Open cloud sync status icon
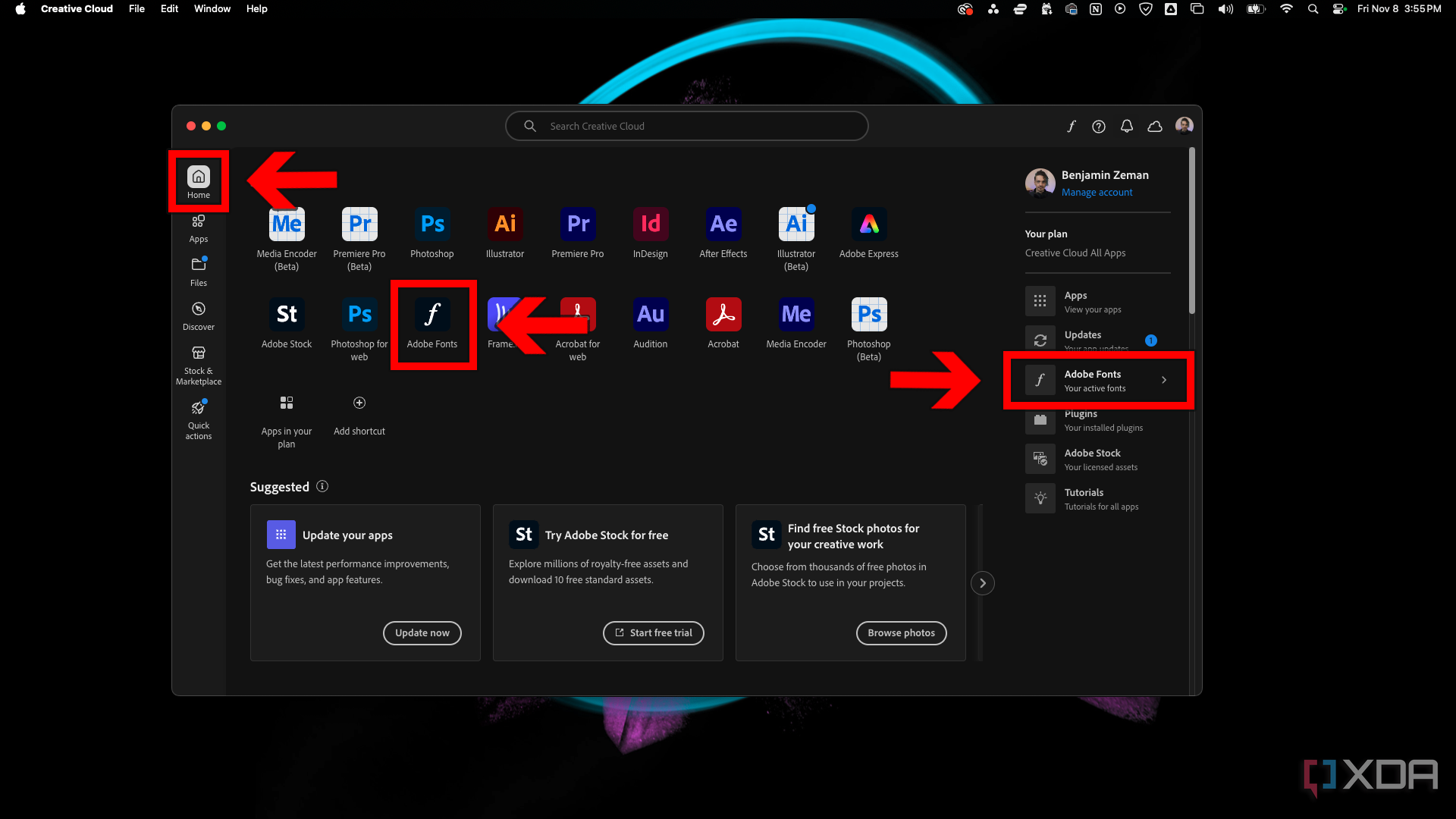Viewport: 1456px width, 819px height. [x=1155, y=126]
